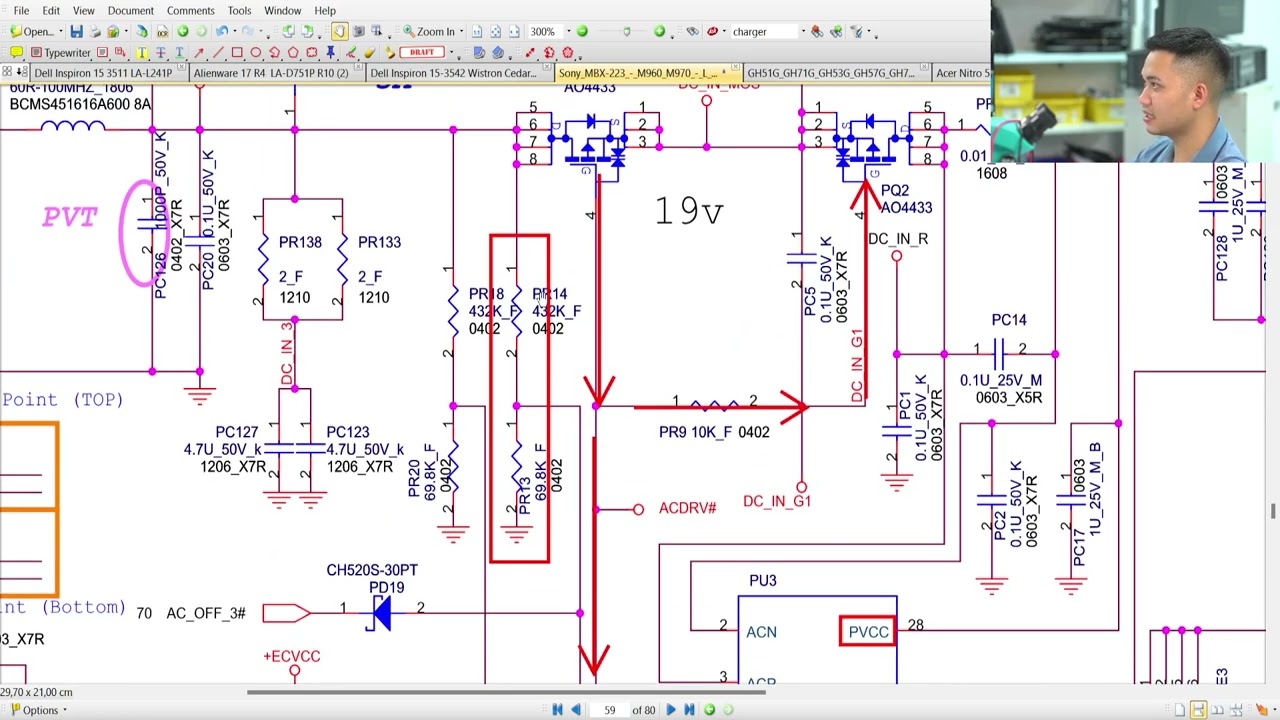Select the Eraser tool
This screenshot has height=720, width=1280.
click(369, 53)
